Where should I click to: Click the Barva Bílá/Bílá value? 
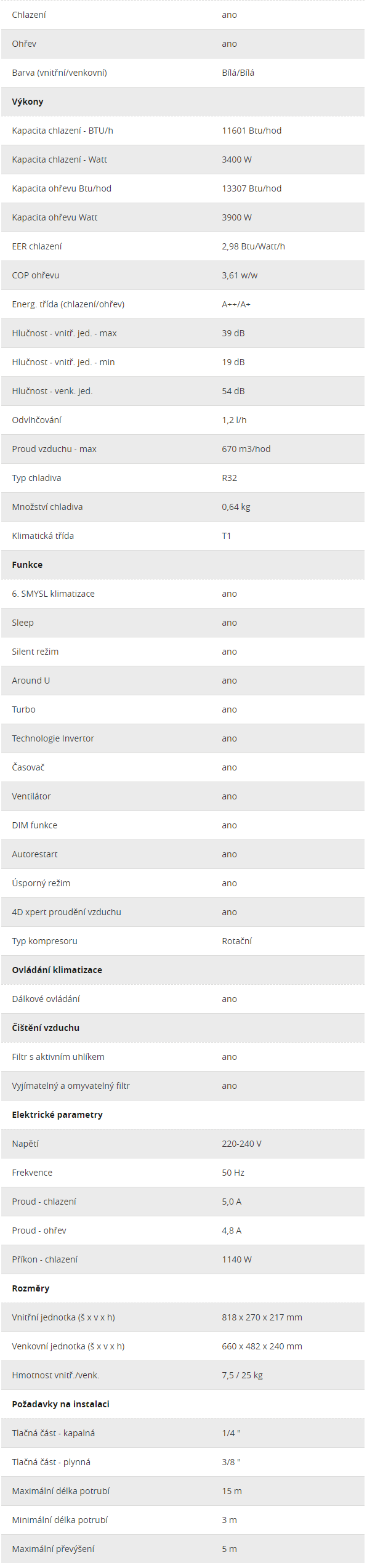[x=238, y=73]
